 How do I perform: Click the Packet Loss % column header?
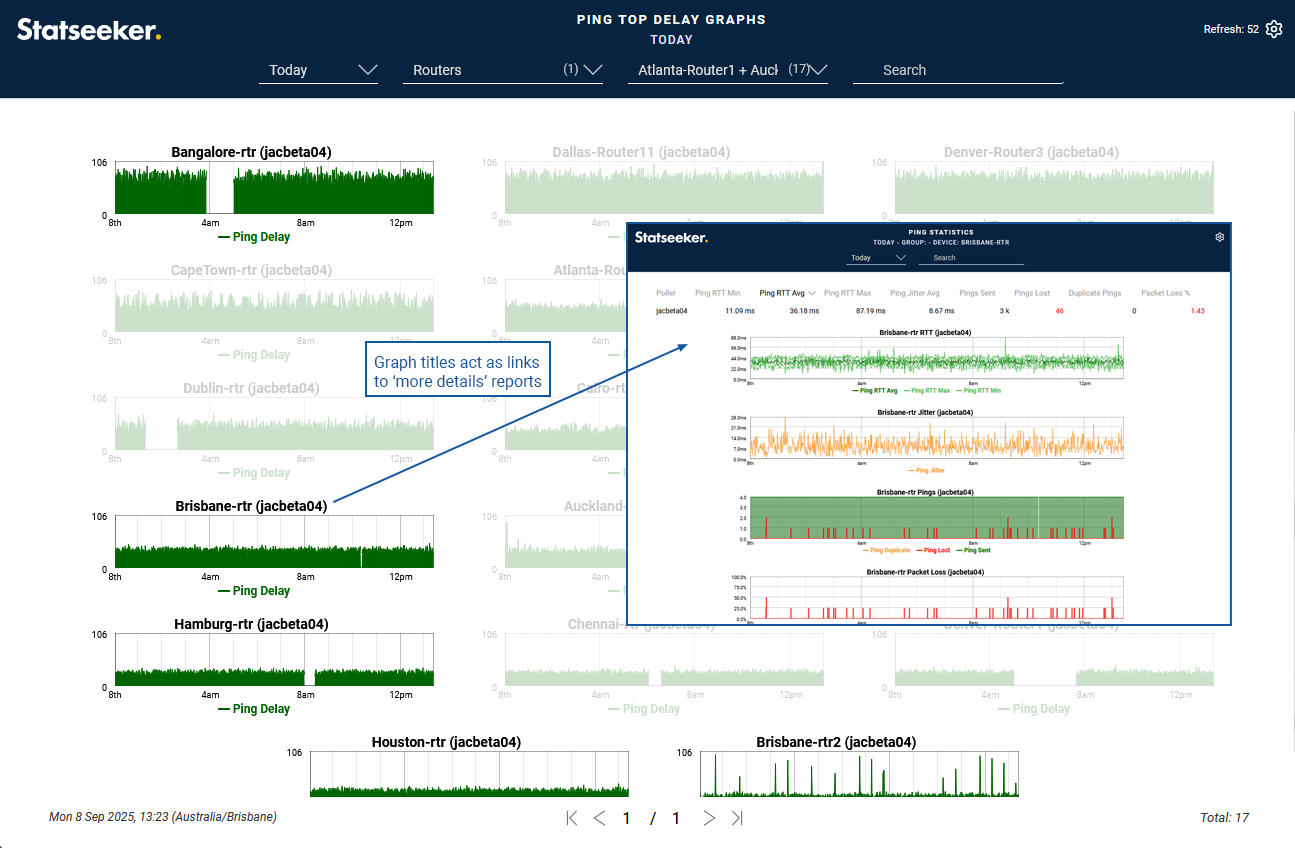pyautogui.click(x=1165, y=293)
